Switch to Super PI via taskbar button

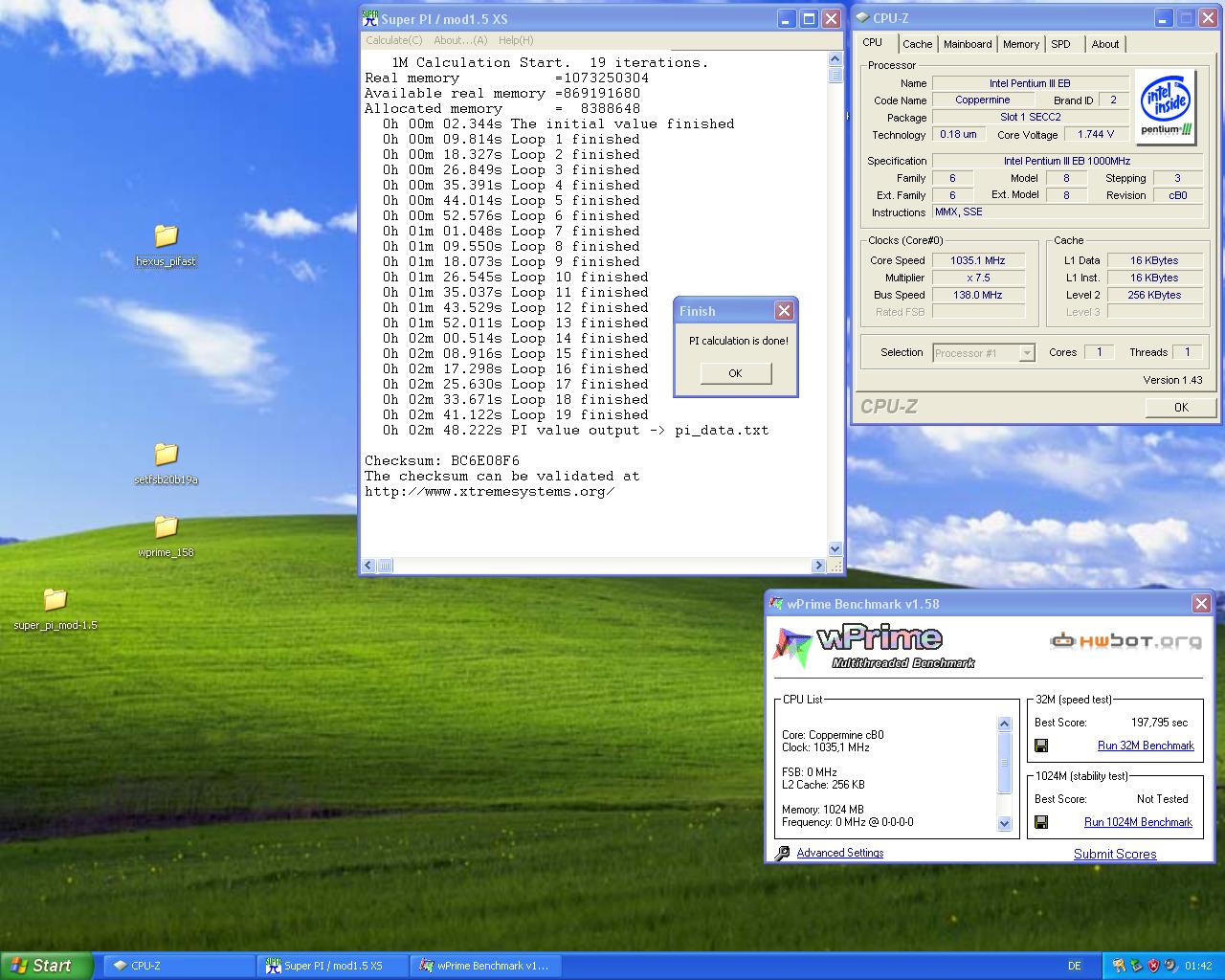coord(333,966)
